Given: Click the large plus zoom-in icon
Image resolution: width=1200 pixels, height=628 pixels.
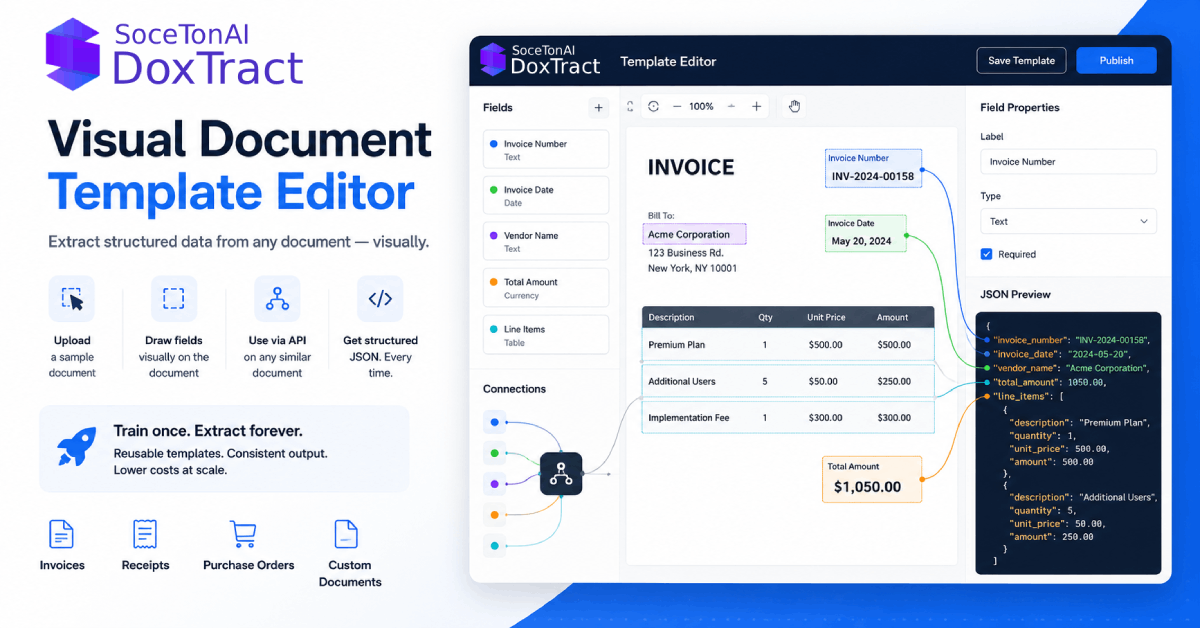Looking at the screenshot, I should tap(756, 106).
